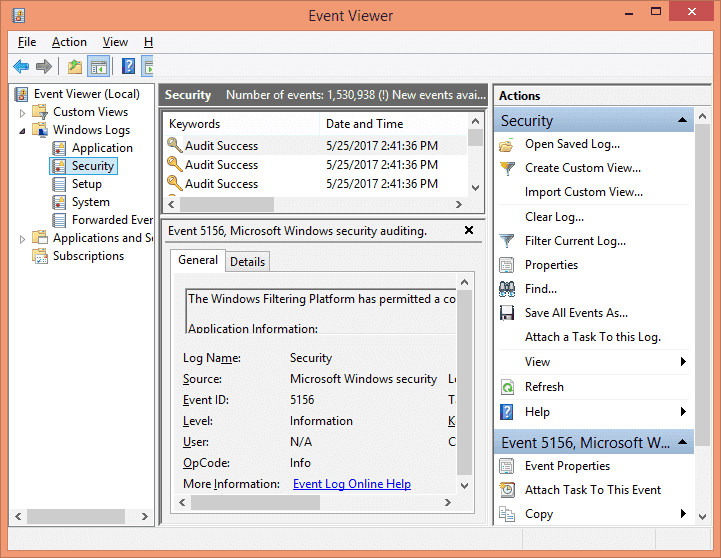Click Clear Log... in Actions pane

pos(554,217)
